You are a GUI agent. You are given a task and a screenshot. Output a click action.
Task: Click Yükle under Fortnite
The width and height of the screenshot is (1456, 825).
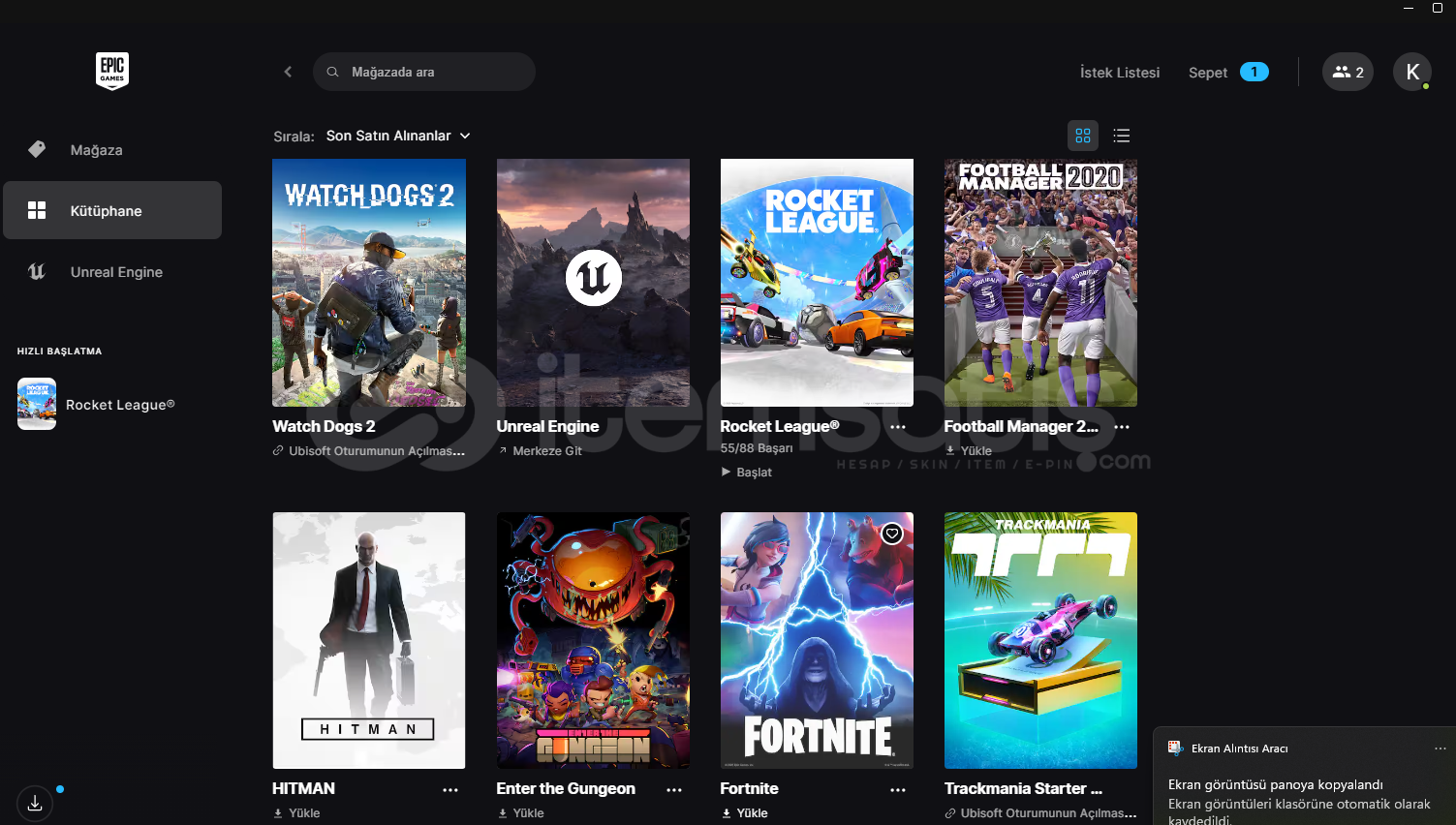tap(745, 813)
